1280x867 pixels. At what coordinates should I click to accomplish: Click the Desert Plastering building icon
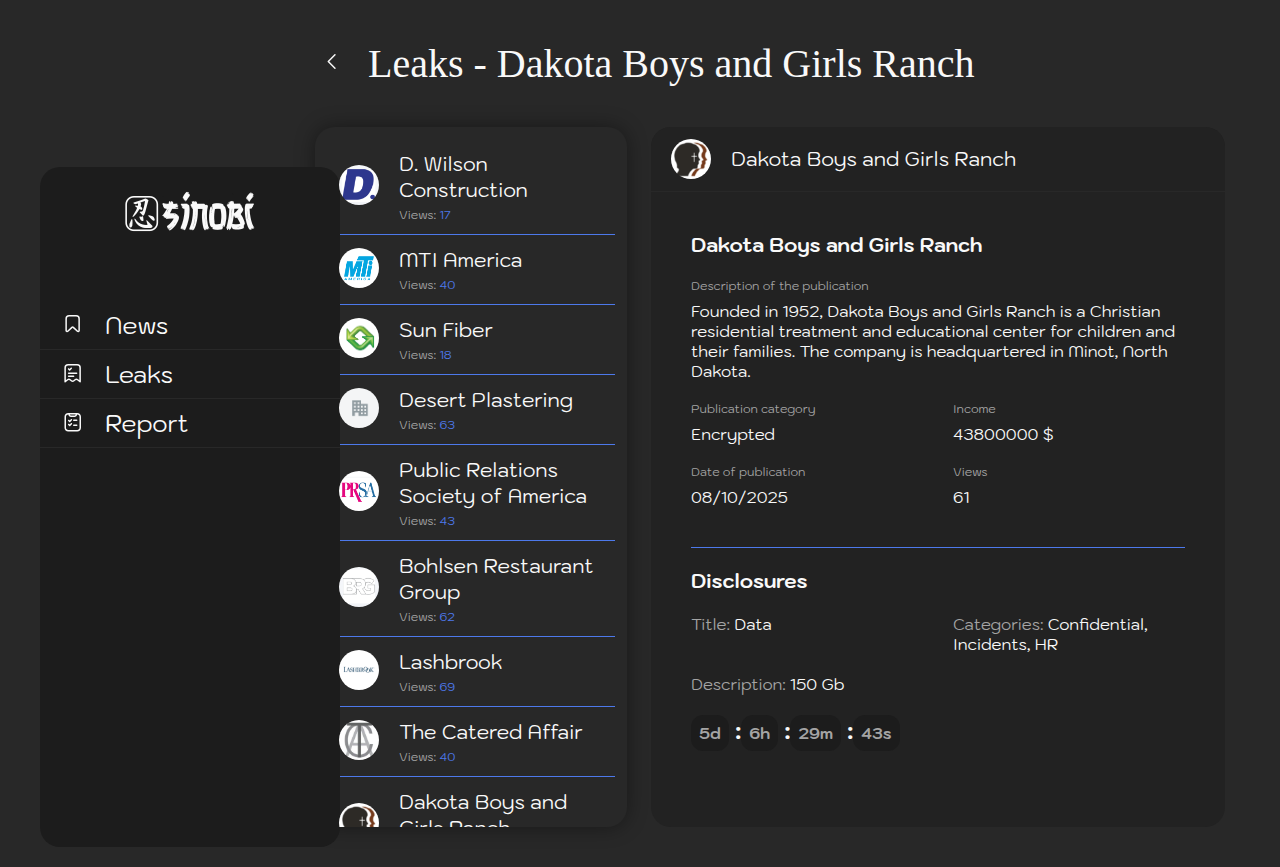coord(359,408)
